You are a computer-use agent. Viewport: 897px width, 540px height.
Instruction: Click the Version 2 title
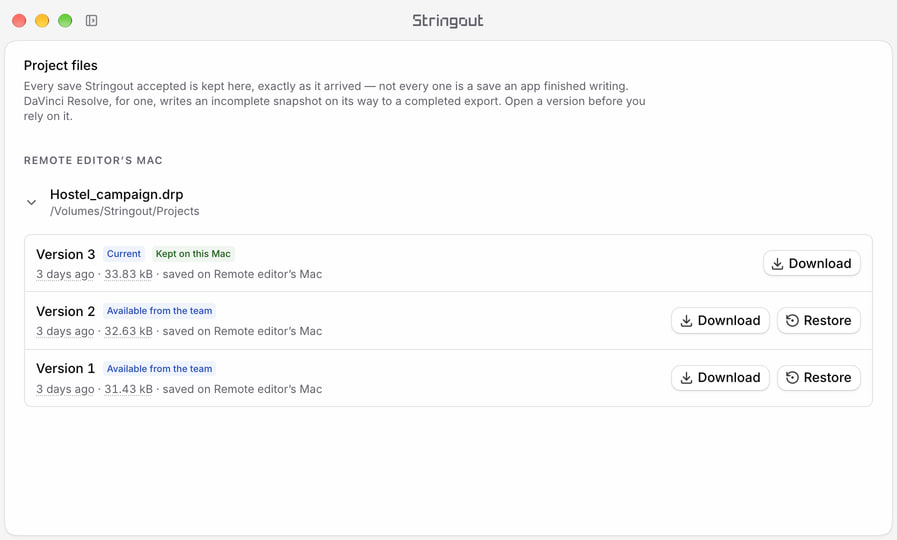[x=65, y=311]
